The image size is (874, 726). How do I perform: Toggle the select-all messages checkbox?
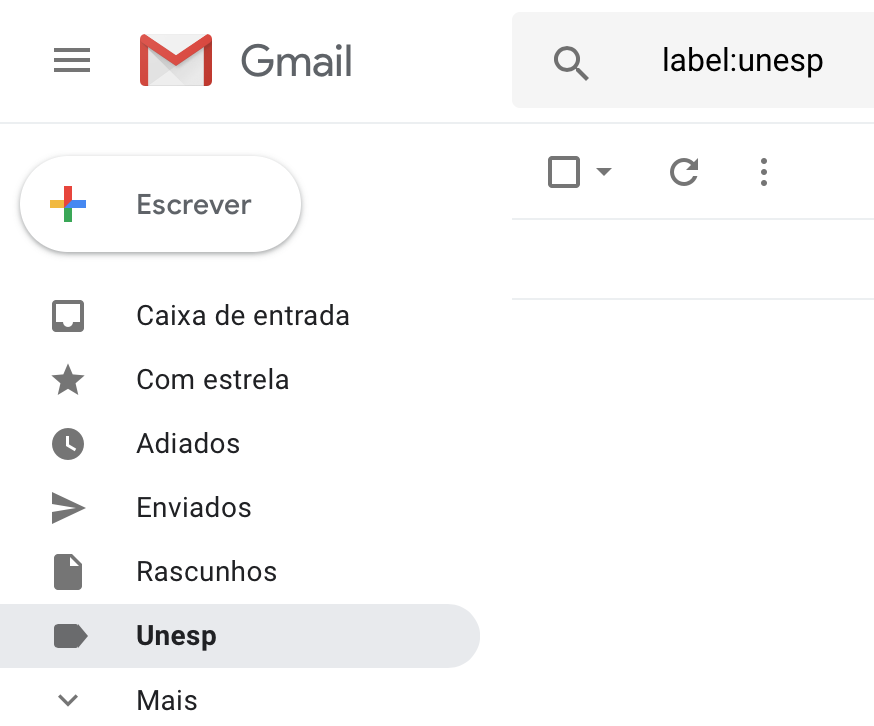(565, 172)
